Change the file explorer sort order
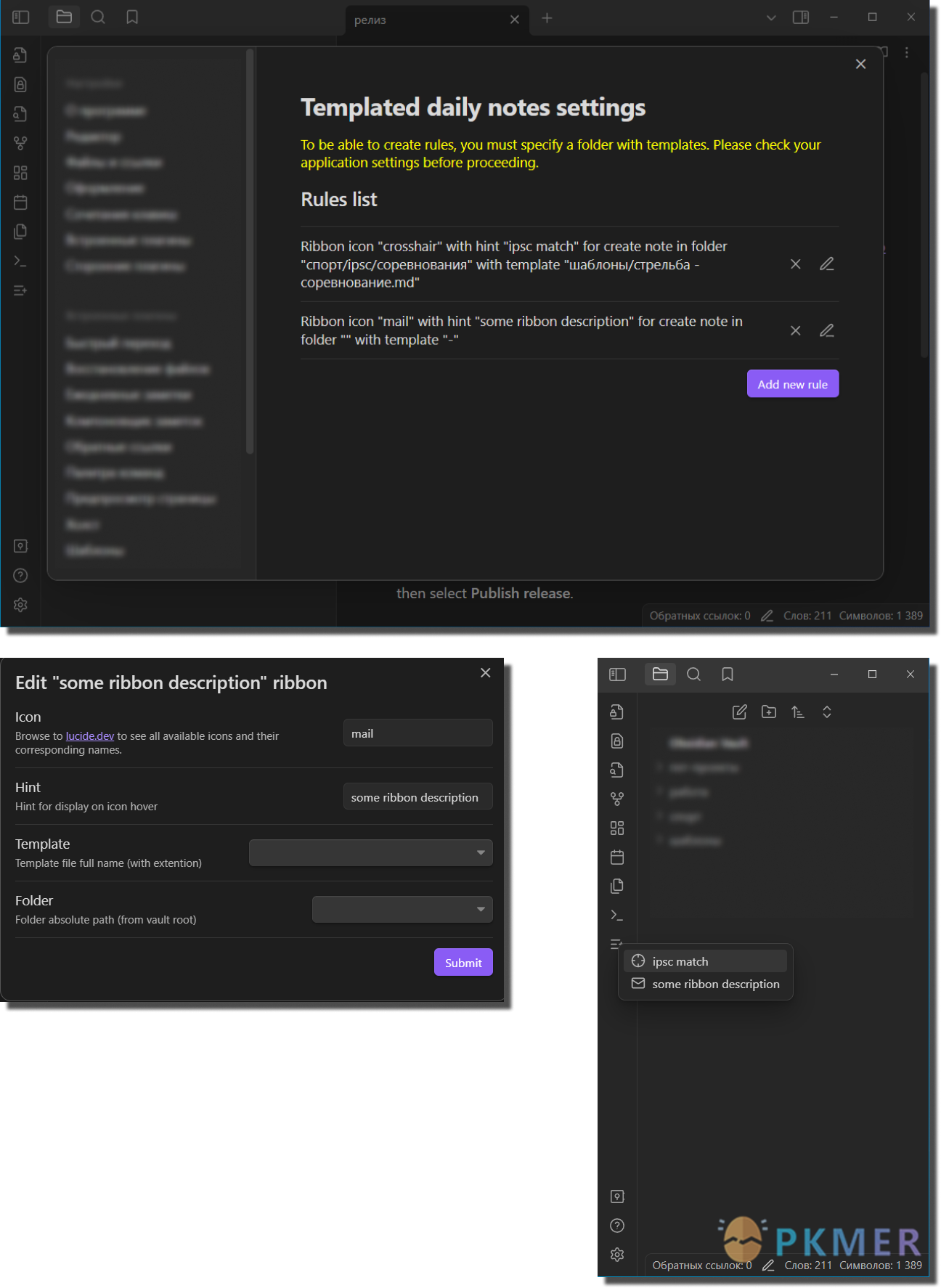Image resolution: width=941 pixels, height=1288 pixels. 797,712
